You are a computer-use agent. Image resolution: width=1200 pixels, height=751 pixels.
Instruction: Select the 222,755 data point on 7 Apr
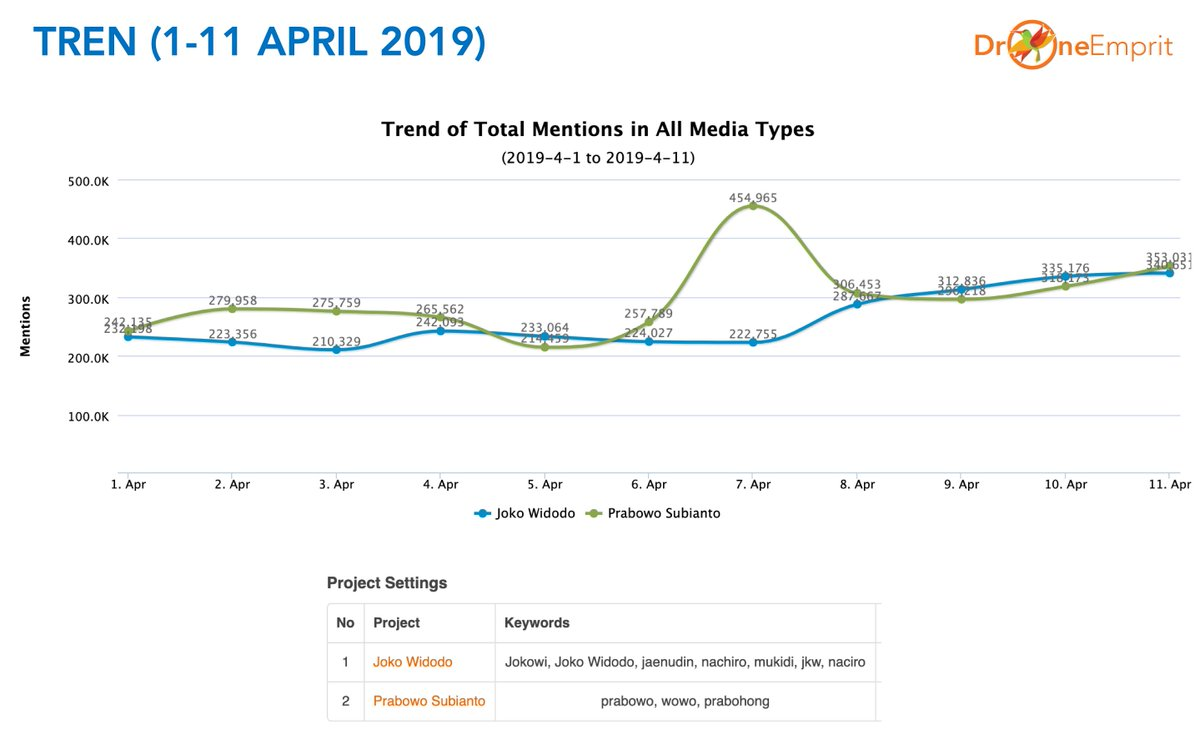click(x=753, y=342)
